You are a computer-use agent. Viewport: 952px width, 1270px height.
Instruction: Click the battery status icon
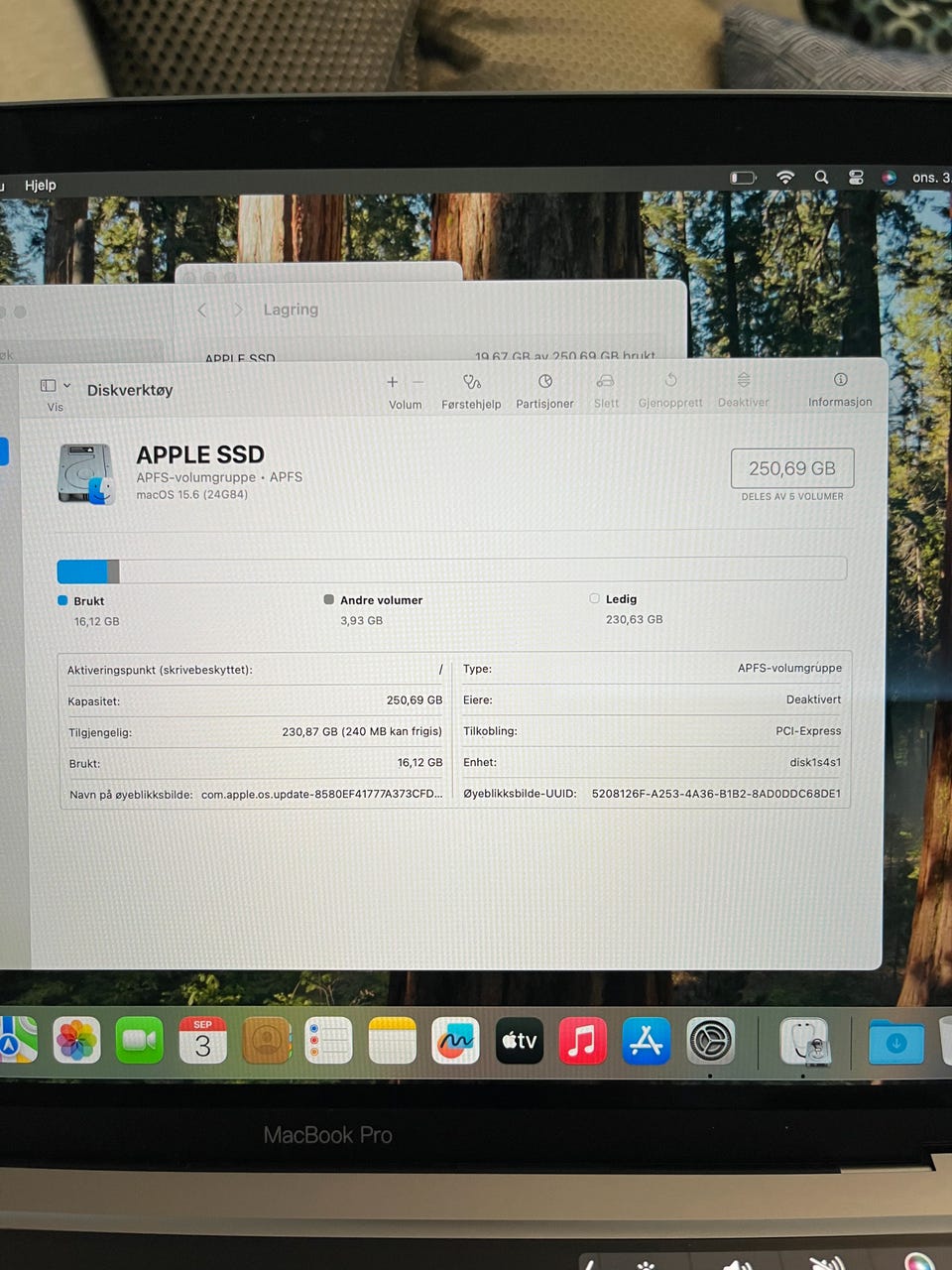point(744,178)
